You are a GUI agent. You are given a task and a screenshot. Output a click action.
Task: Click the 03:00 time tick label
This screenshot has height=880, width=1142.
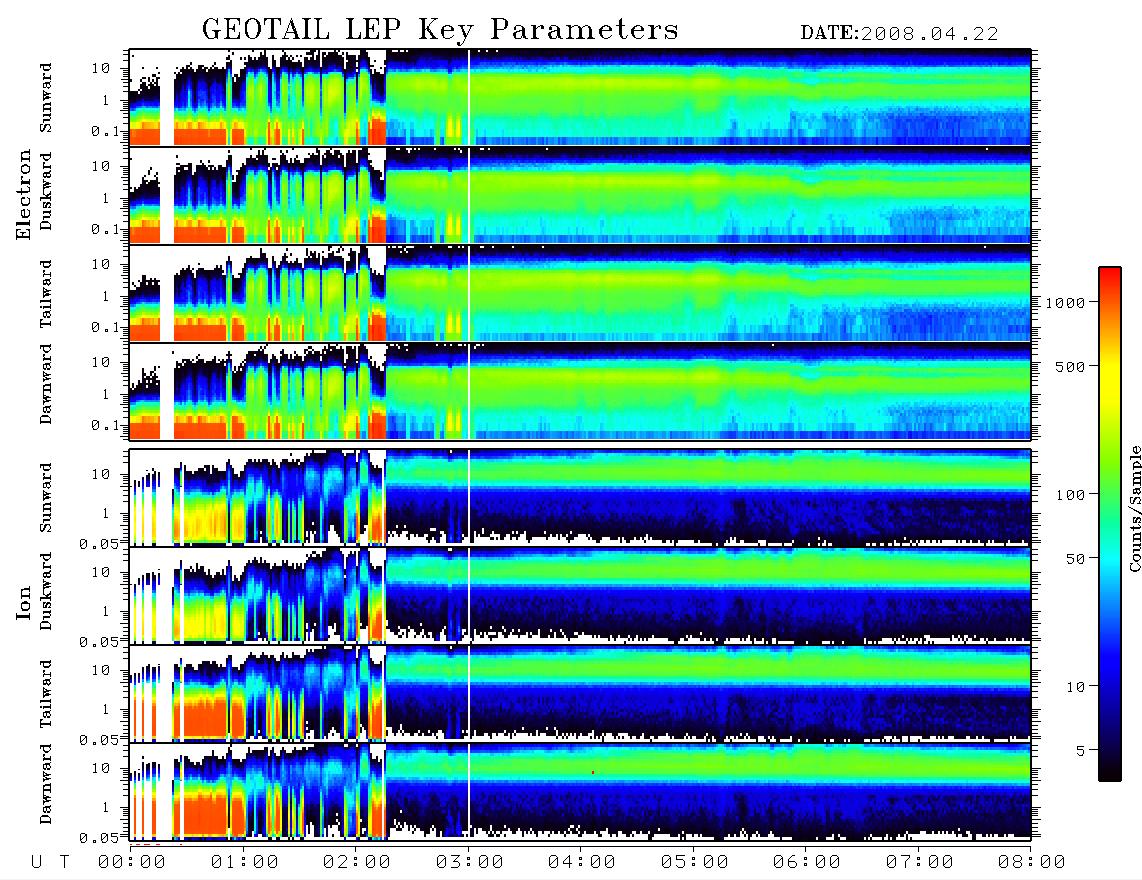pyautogui.click(x=470, y=863)
